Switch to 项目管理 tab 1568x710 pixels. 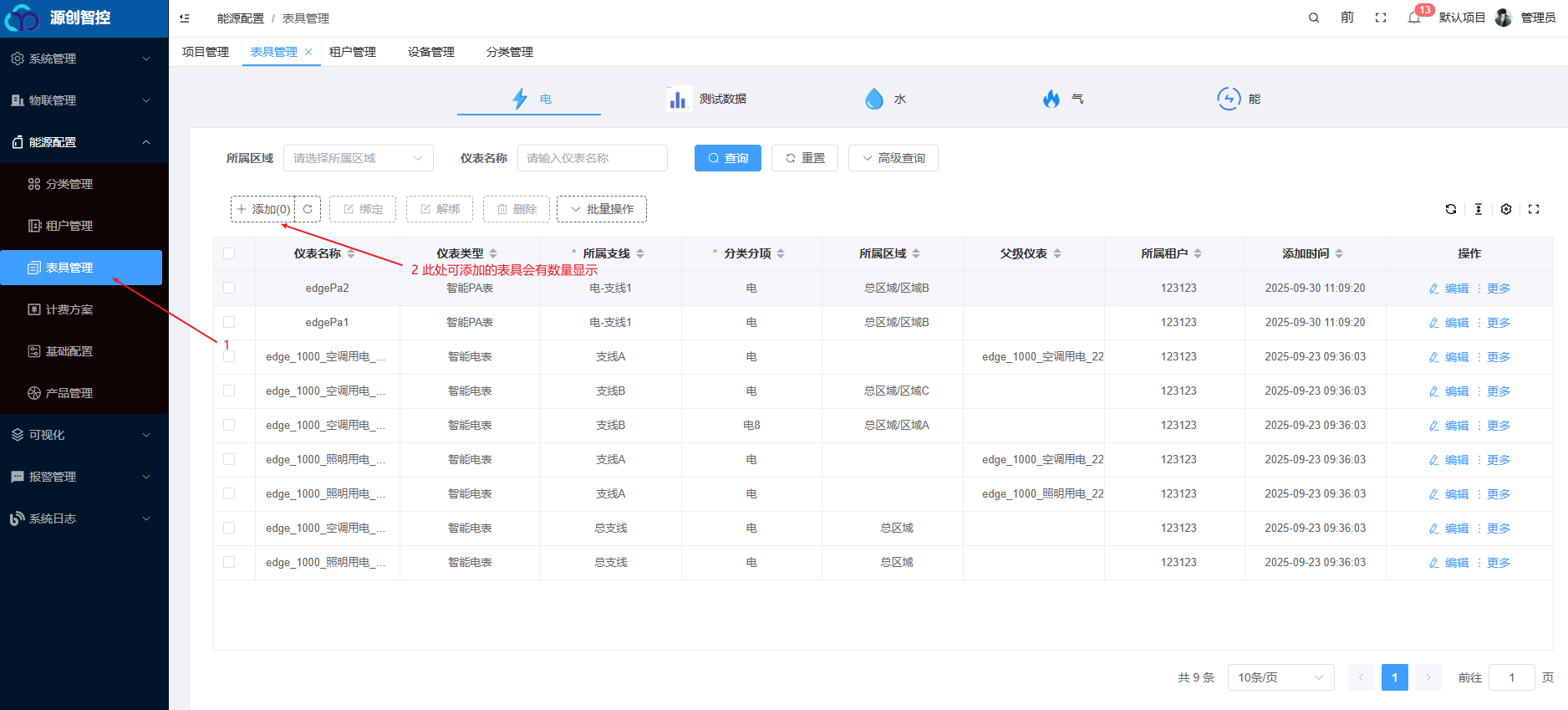pos(206,52)
